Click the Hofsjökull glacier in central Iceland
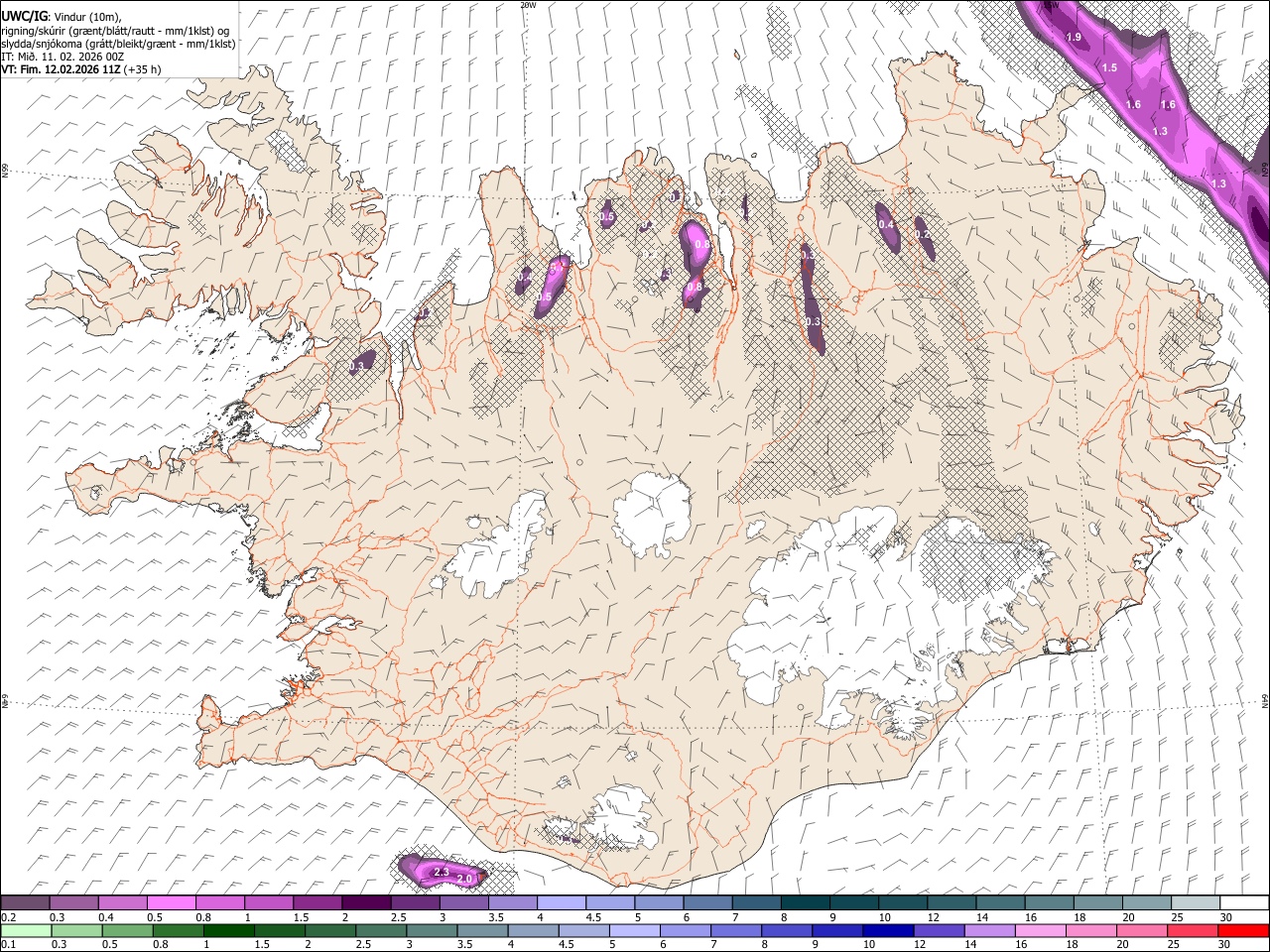 pyautogui.click(x=652, y=508)
